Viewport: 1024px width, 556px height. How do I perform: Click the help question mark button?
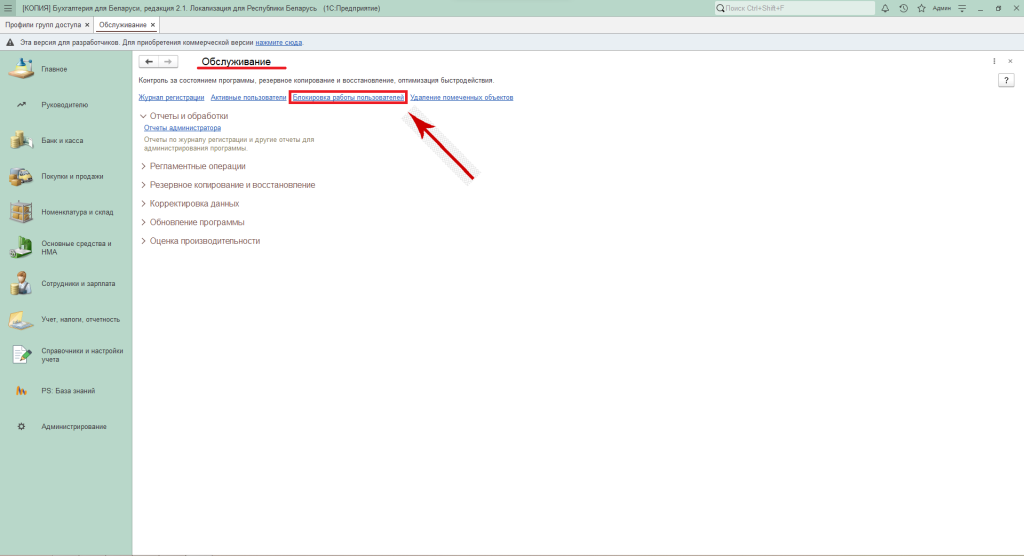tap(1007, 80)
